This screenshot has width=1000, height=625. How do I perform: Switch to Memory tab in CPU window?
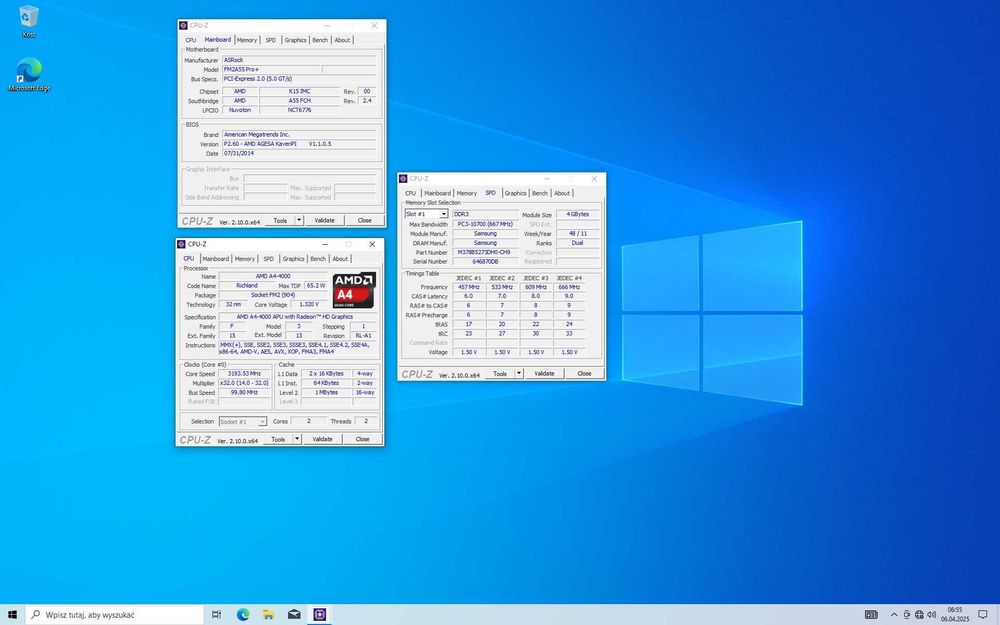tap(245, 259)
